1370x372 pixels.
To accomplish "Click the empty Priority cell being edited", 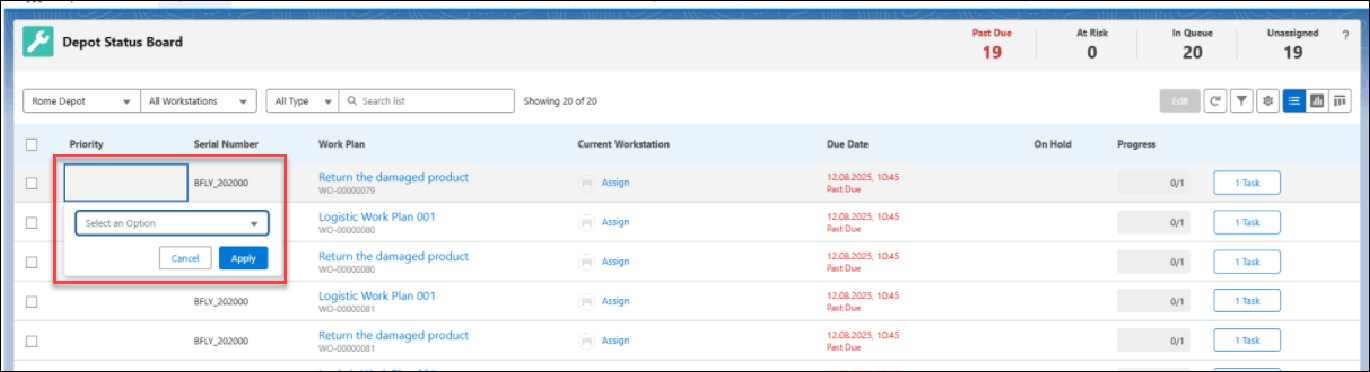I will tap(125, 183).
